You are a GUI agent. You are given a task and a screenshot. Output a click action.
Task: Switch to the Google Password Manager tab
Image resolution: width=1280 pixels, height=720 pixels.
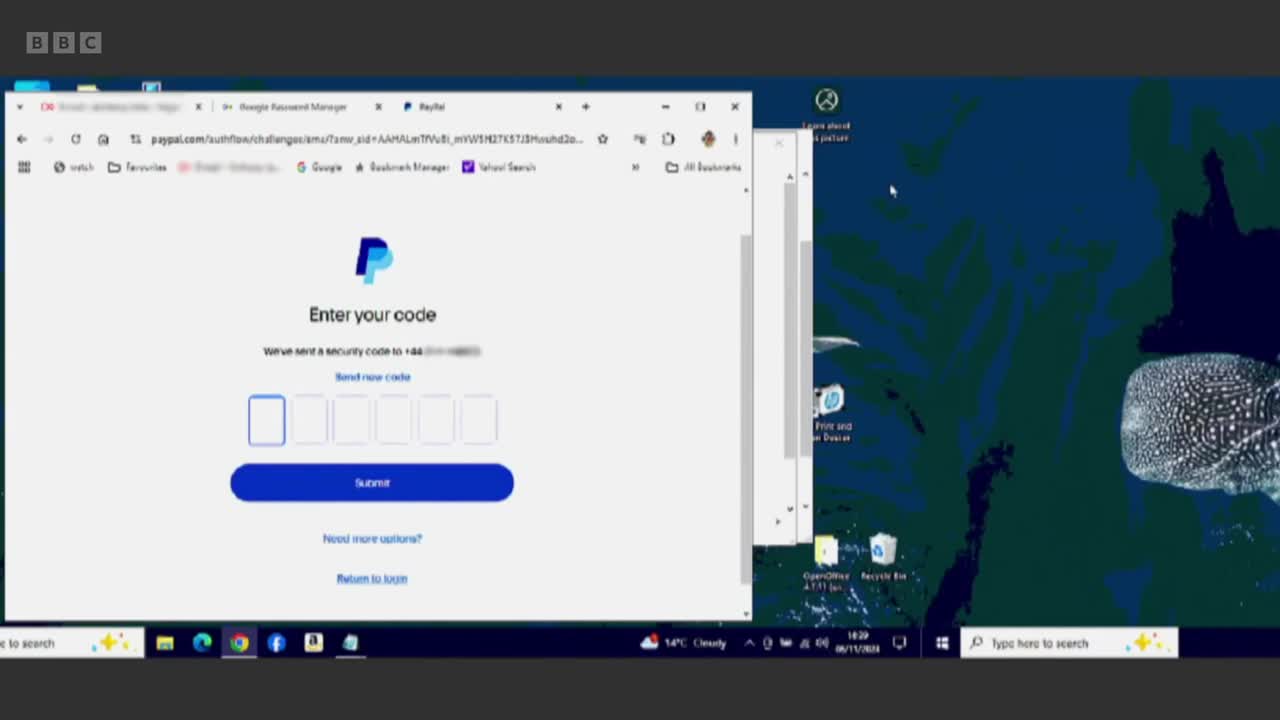click(292, 107)
